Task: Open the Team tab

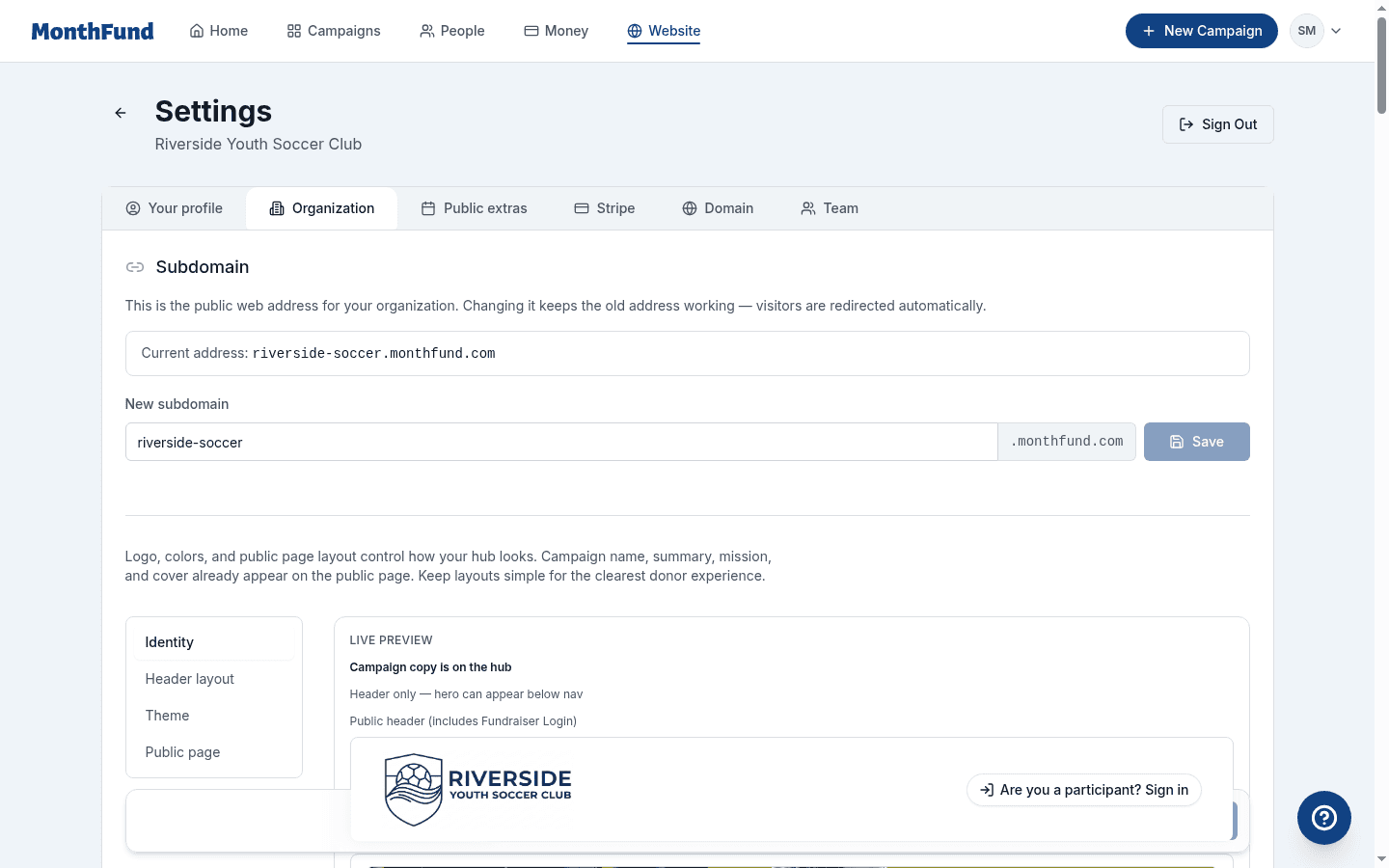Action: pos(830,208)
